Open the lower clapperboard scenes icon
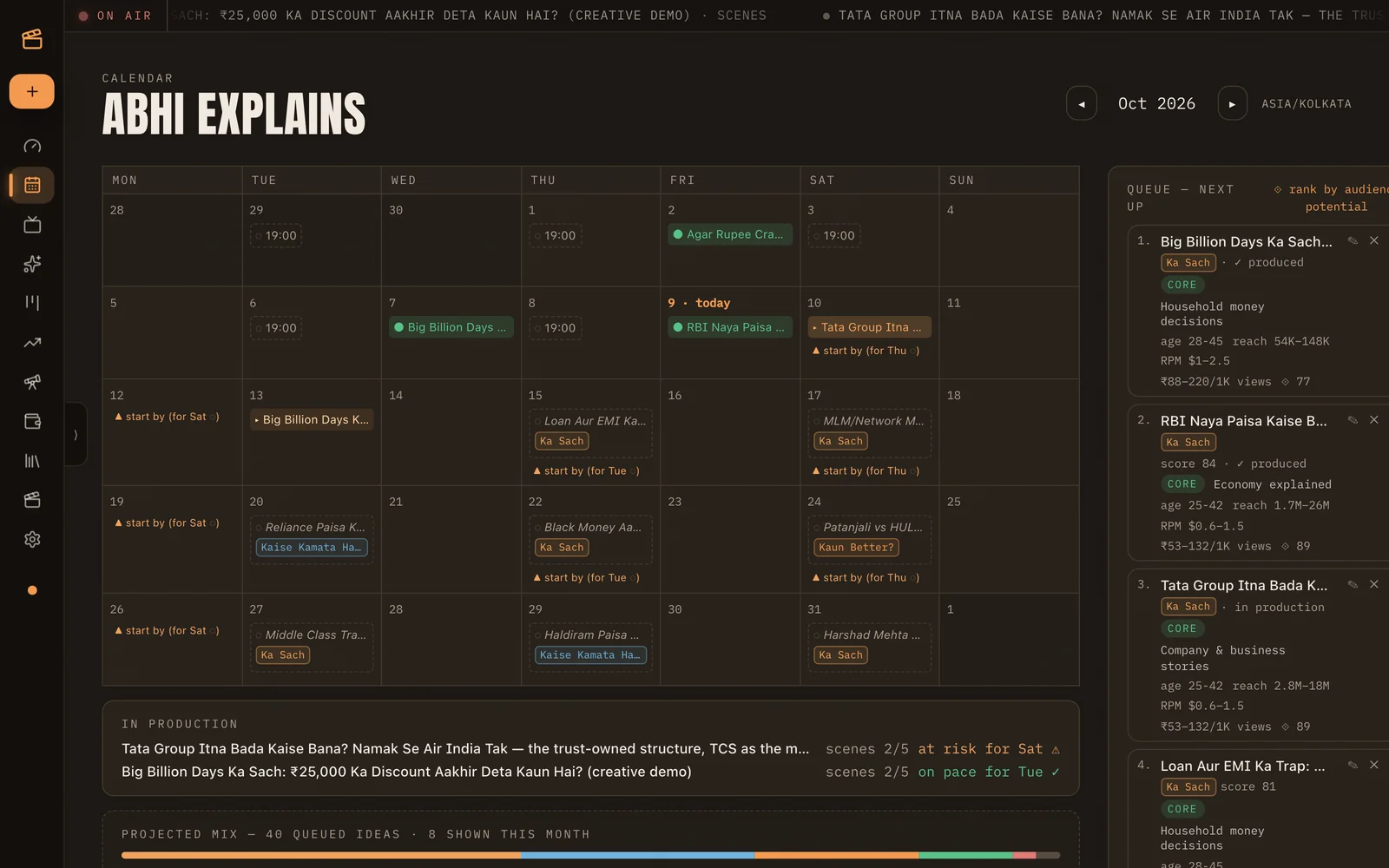Image resolution: width=1389 pixels, height=868 pixels. coord(32,500)
